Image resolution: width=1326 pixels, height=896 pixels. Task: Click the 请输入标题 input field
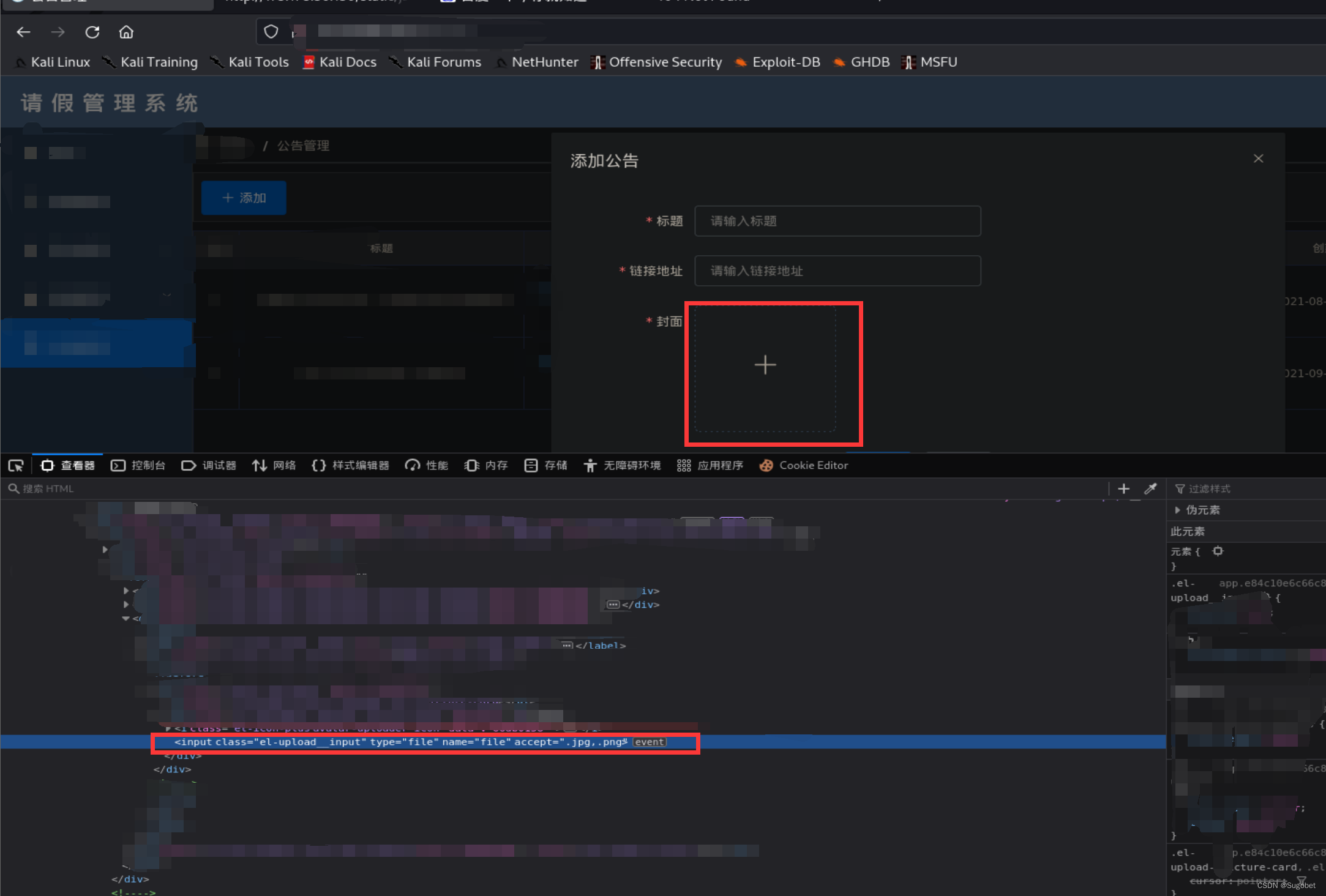pos(837,221)
